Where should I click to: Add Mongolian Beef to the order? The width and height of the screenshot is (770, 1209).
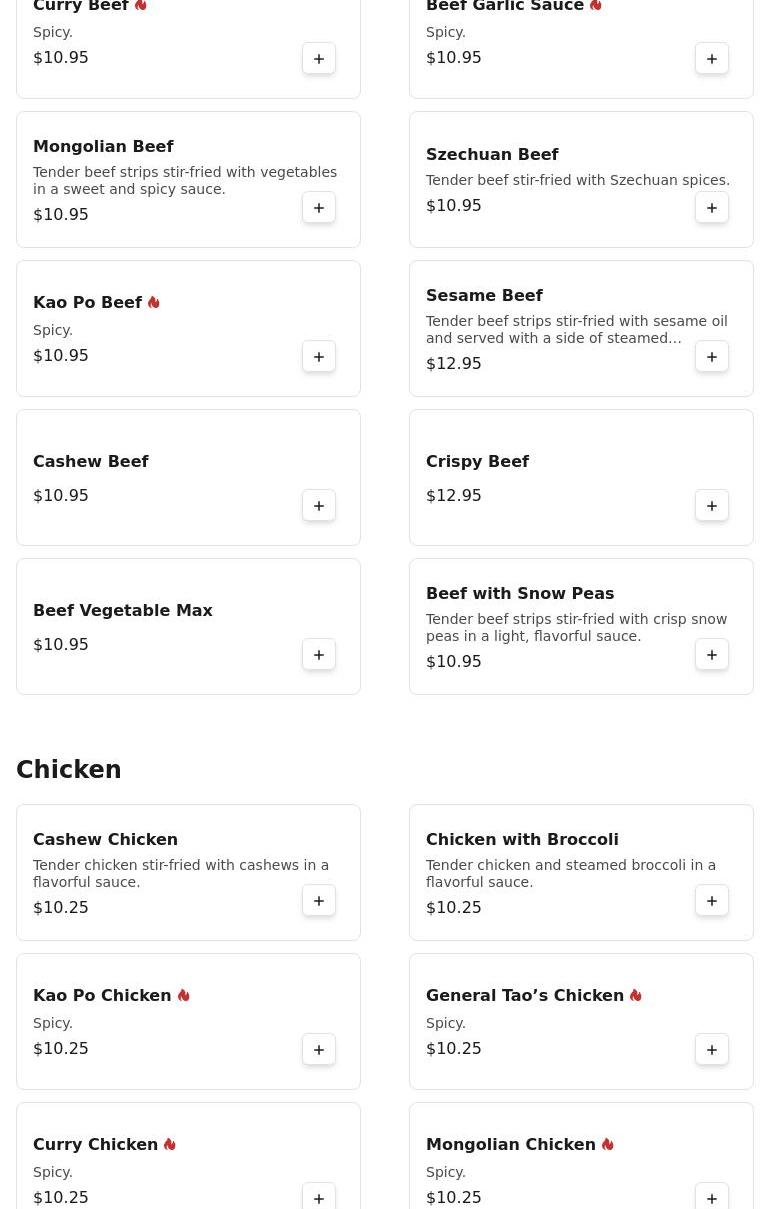pyautogui.click(x=319, y=208)
